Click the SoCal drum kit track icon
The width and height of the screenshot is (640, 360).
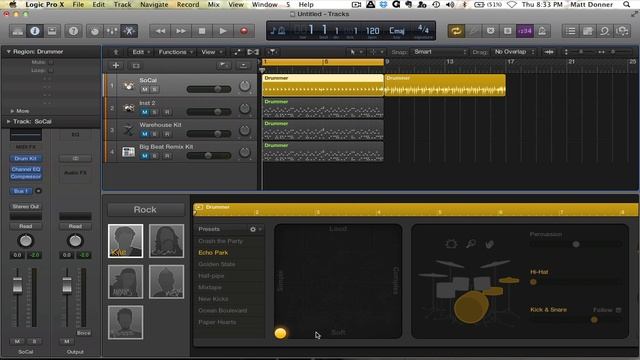click(128, 86)
